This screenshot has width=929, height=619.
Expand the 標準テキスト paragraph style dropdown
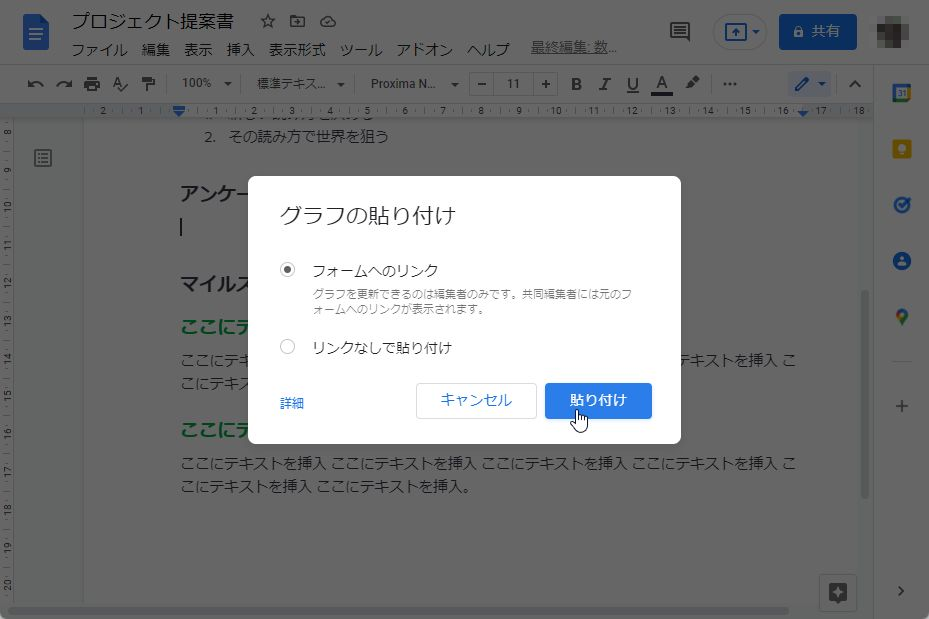300,84
